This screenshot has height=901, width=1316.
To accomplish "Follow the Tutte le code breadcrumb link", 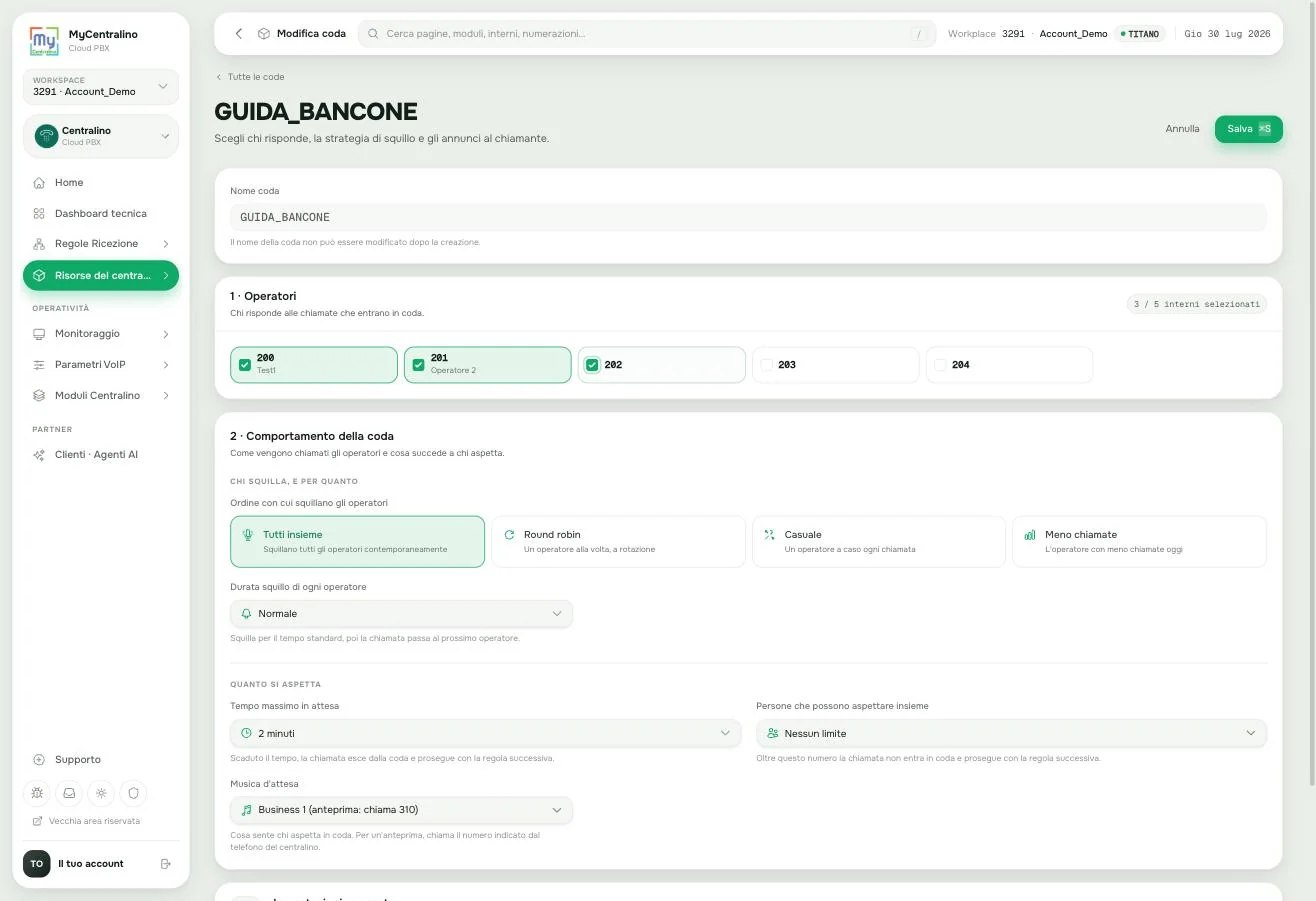I will tap(250, 77).
